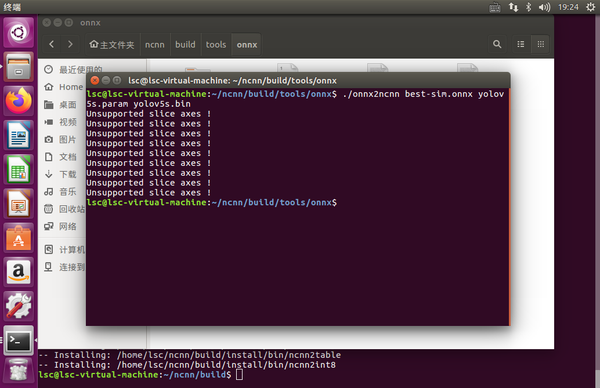Click the terminal icon in launcher
The width and height of the screenshot is (600, 388).
pos(18,340)
